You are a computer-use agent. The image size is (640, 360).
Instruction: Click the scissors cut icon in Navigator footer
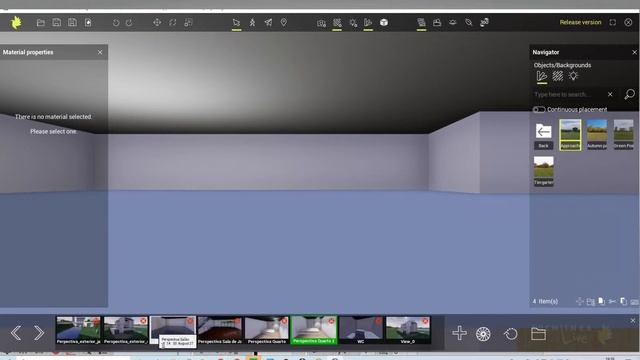click(x=612, y=302)
